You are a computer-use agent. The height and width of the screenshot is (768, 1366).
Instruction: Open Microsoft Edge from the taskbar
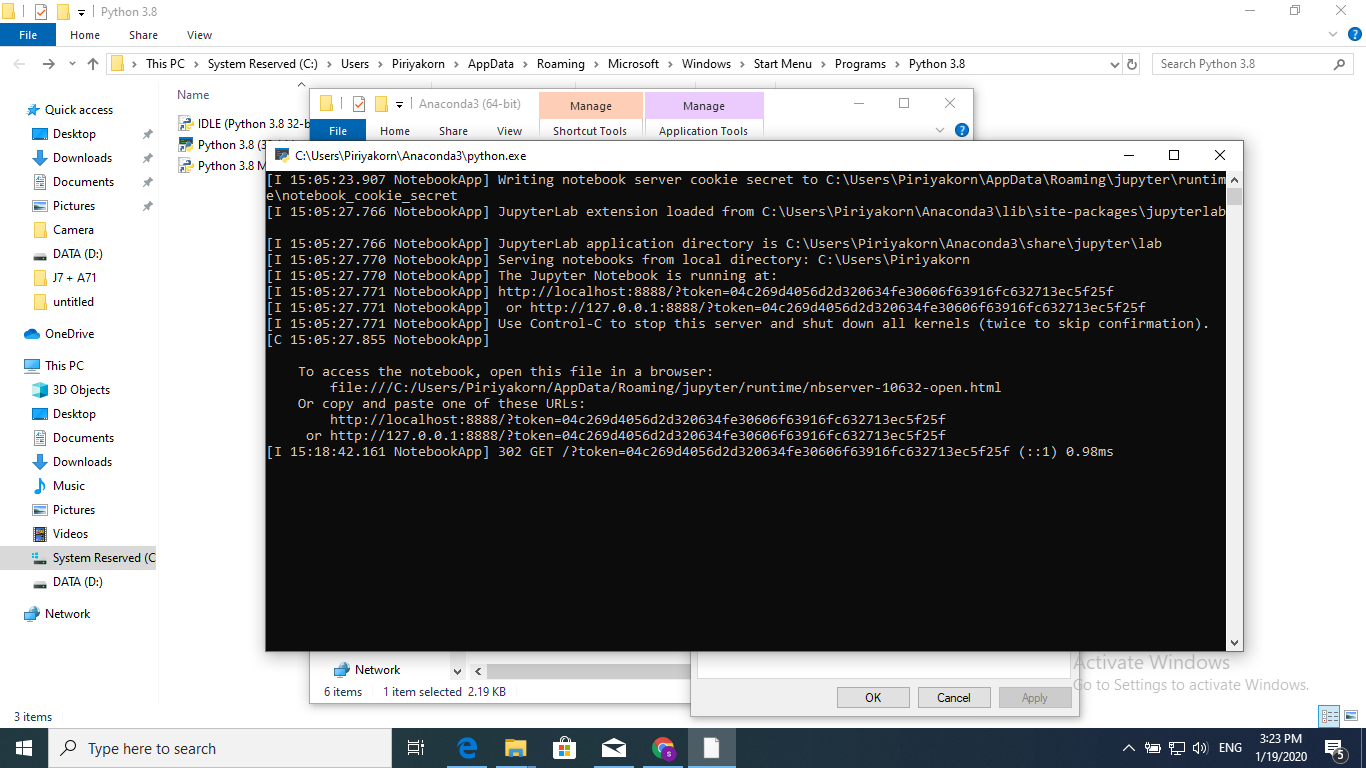[x=466, y=747]
